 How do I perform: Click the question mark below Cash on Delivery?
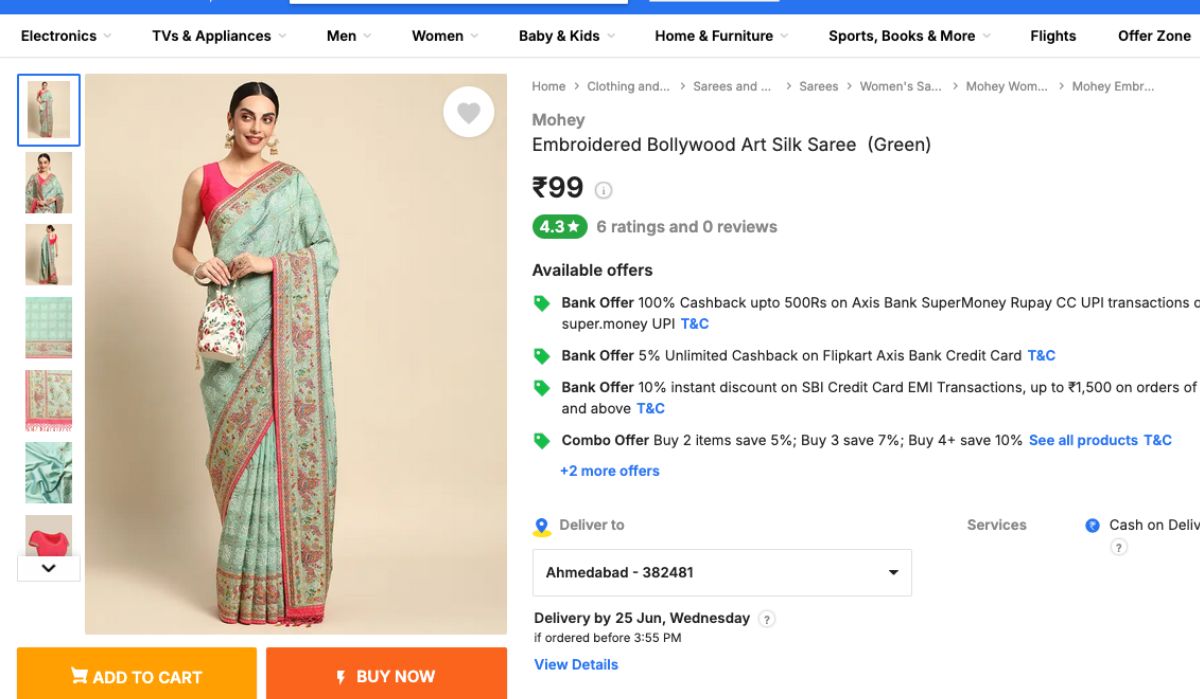pos(1119,547)
